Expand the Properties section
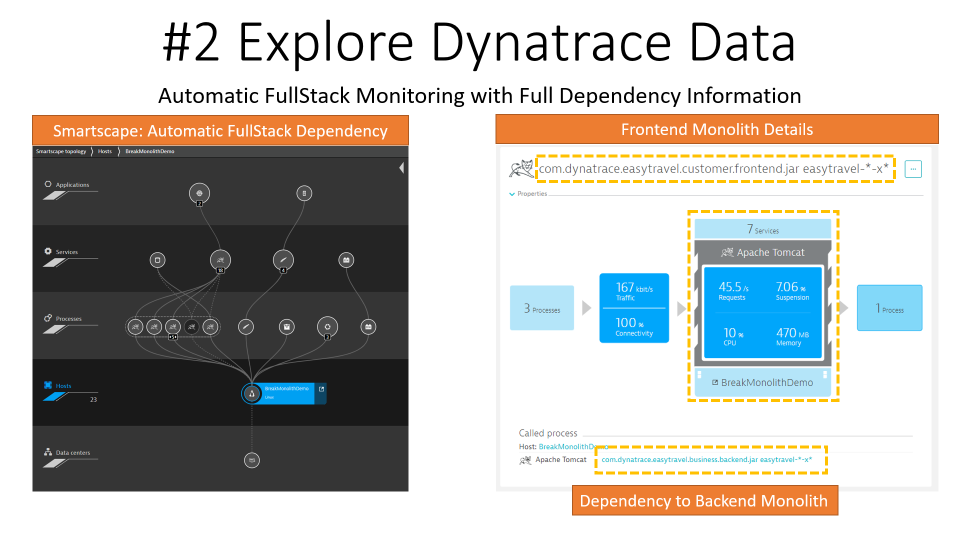The height and width of the screenshot is (540, 960). pyautogui.click(x=528, y=194)
